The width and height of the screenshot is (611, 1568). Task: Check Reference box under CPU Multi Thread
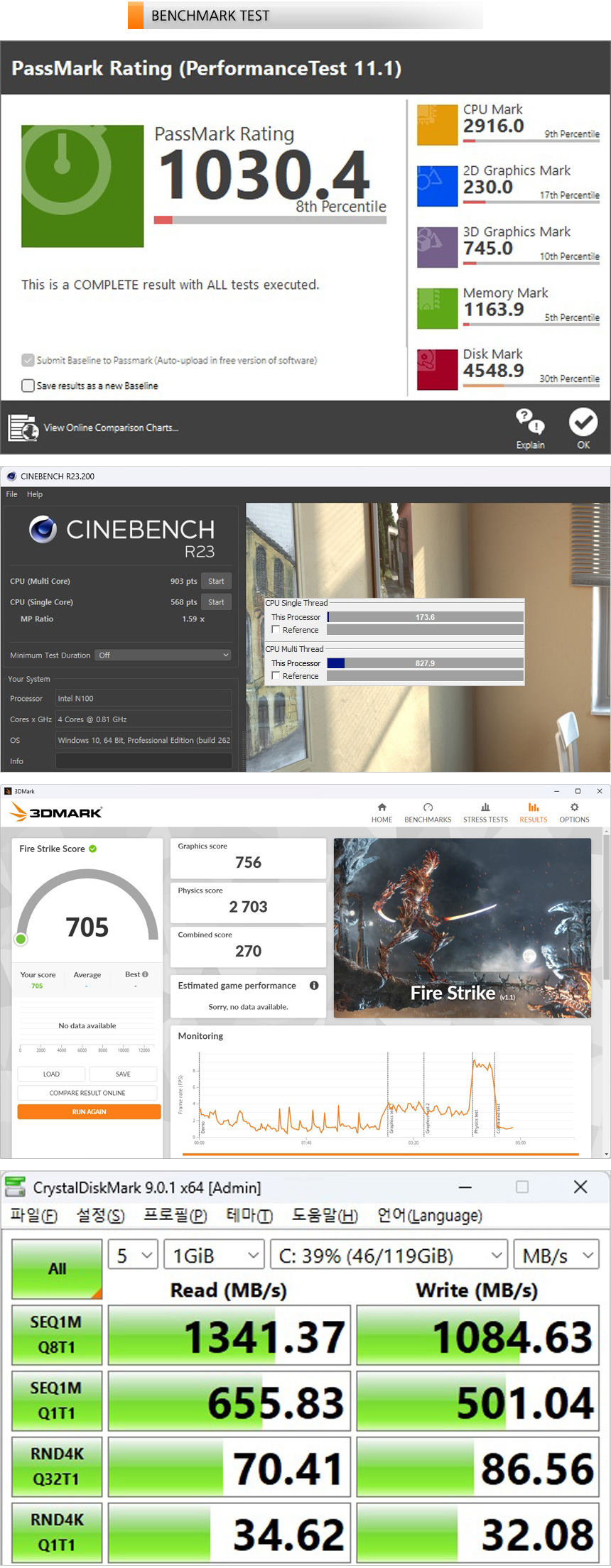tap(276, 676)
